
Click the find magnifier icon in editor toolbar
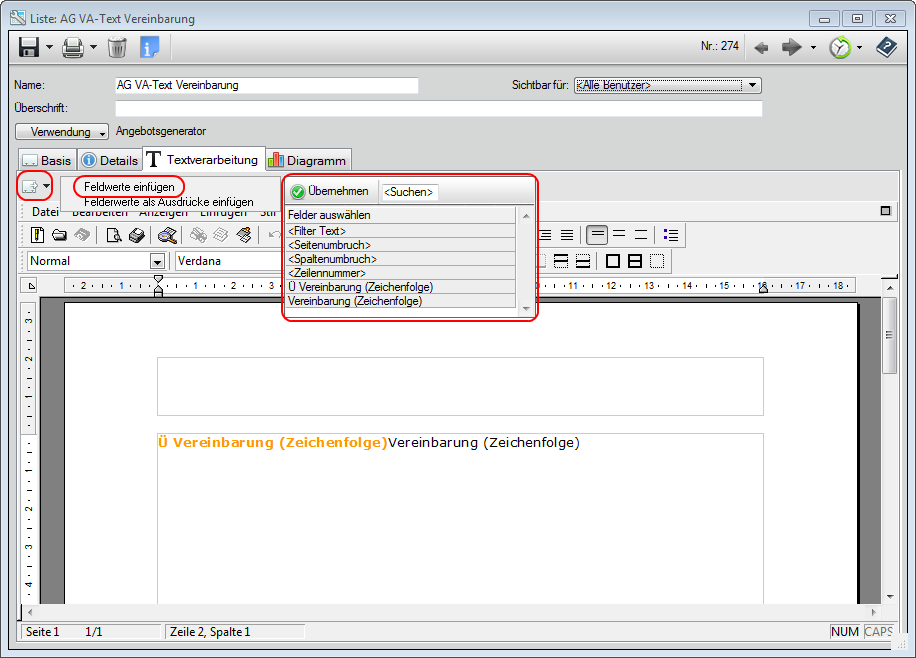coord(167,235)
